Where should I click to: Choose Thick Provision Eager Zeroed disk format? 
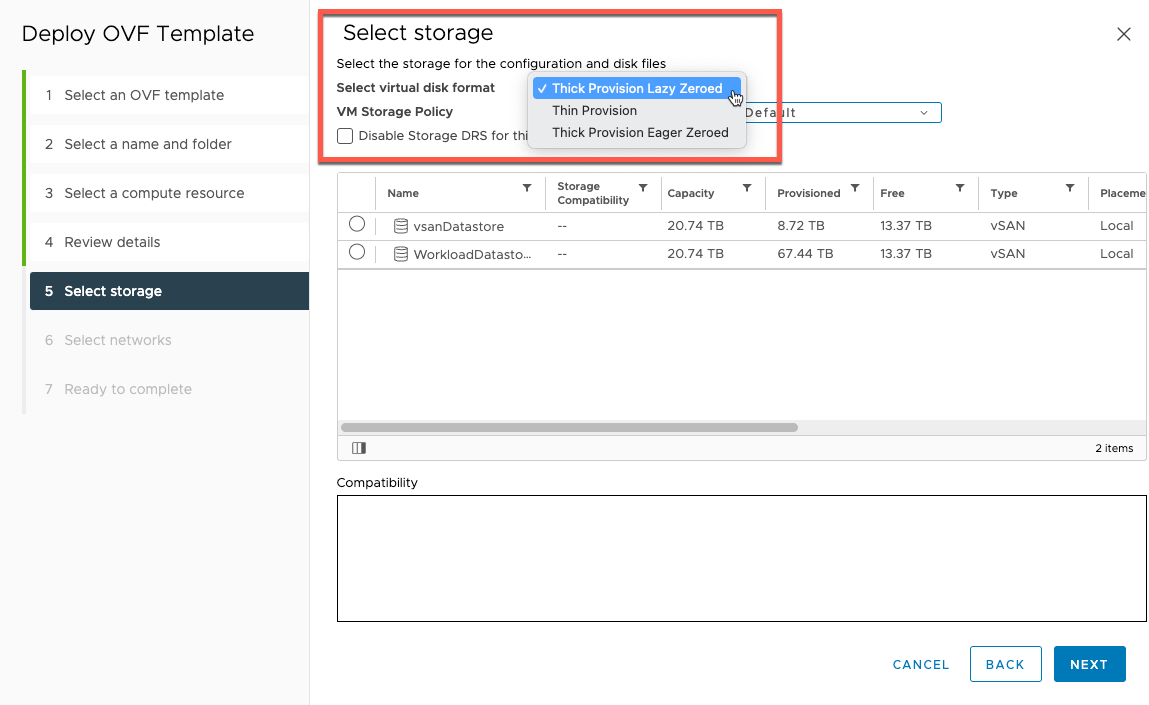coord(640,132)
